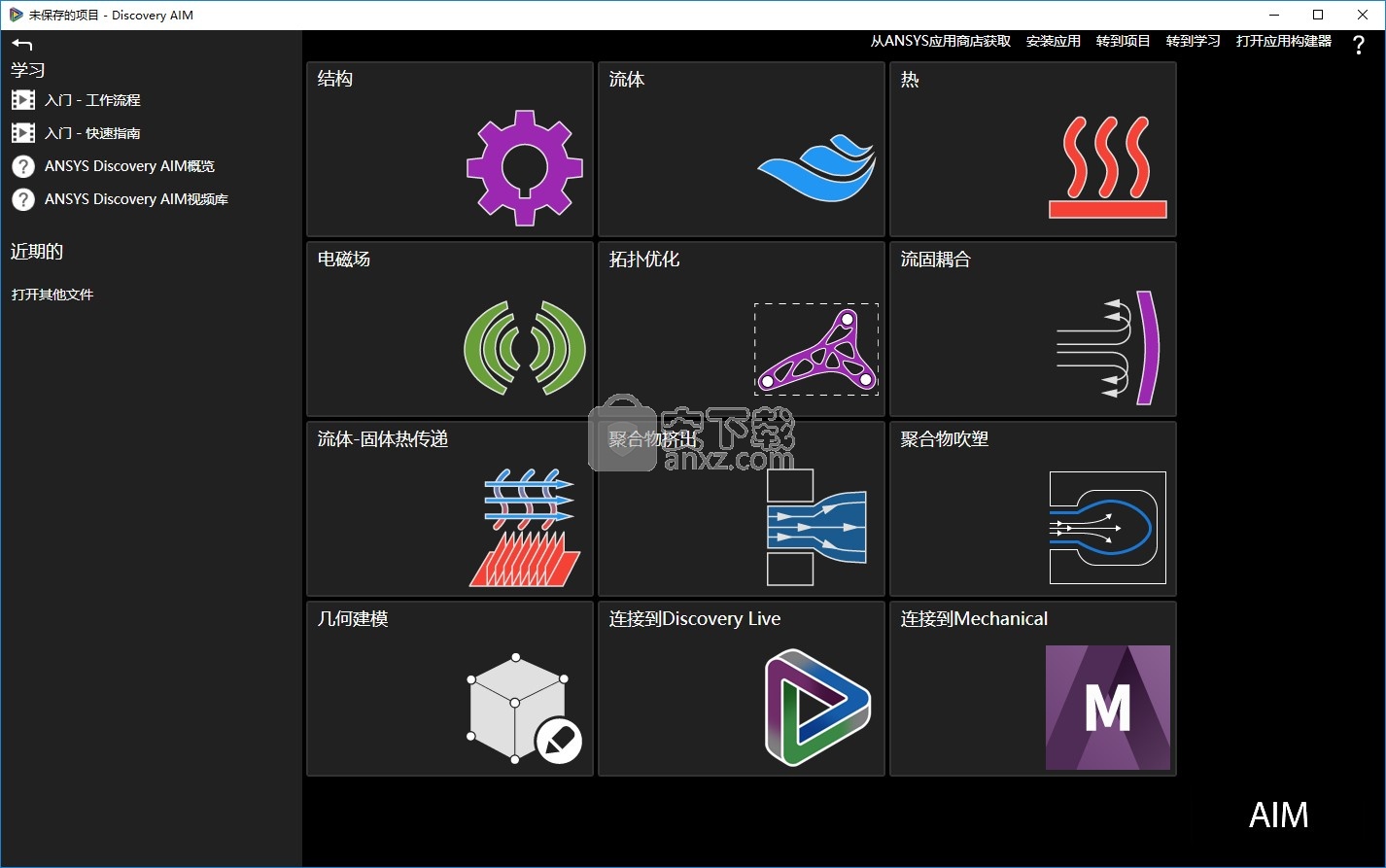Click the purple topology optimization bracket icon
This screenshot has height=868, width=1386.
point(816,349)
